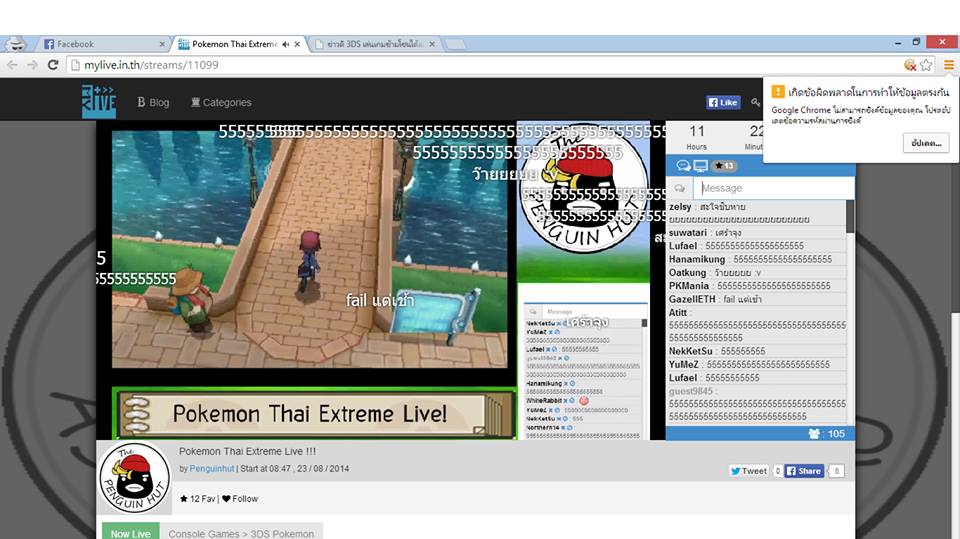Reload the page with refresh icon
Viewport: 960px width, 539px height.
[x=53, y=65]
